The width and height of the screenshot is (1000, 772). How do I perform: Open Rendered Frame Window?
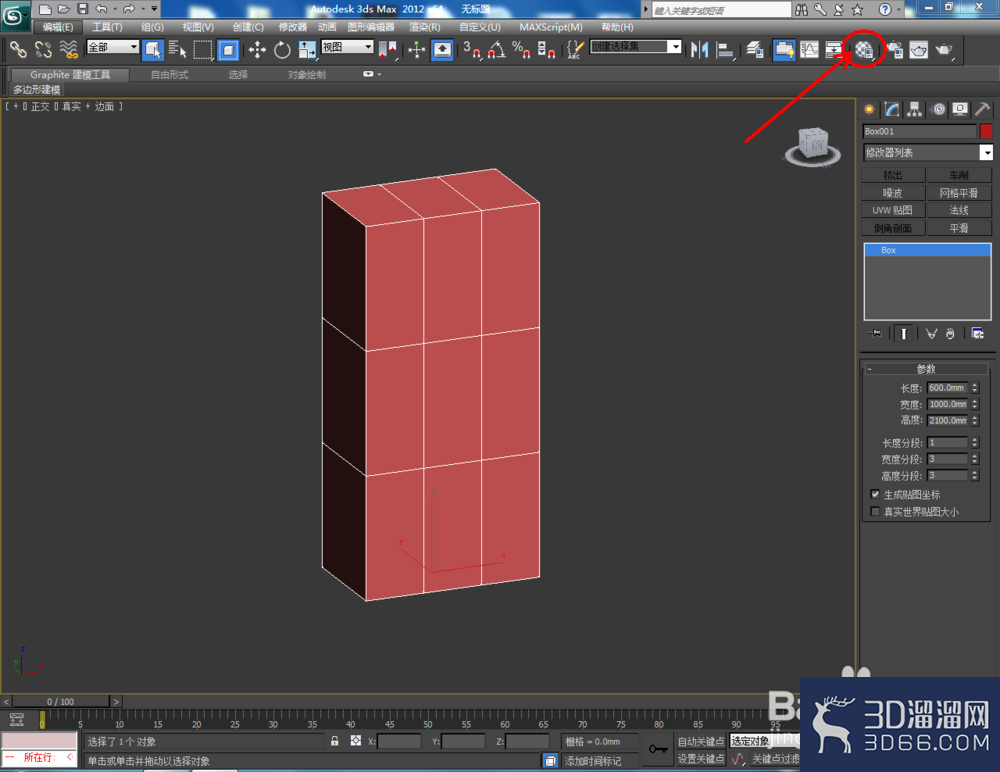pyautogui.click(x=919, y=50)
